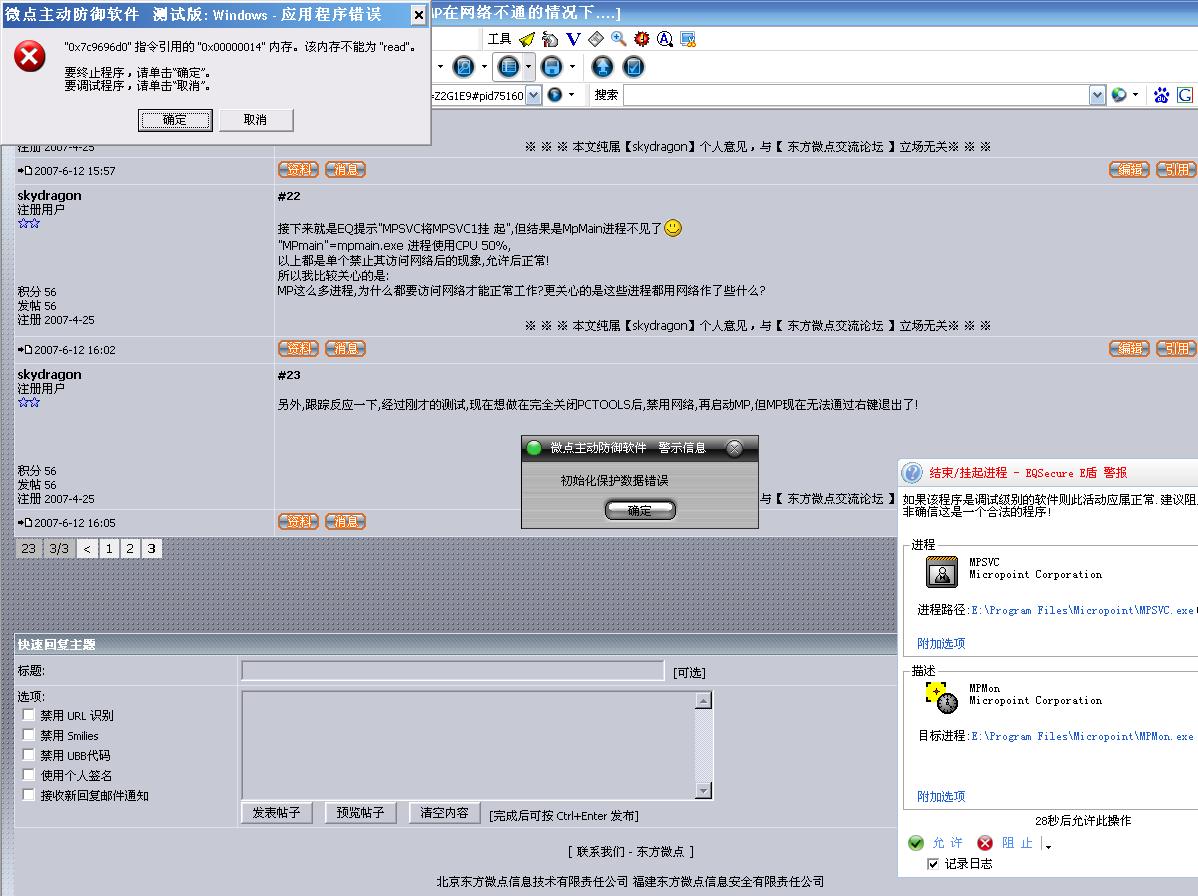Open the 工具 menu

tap(499, 39)
